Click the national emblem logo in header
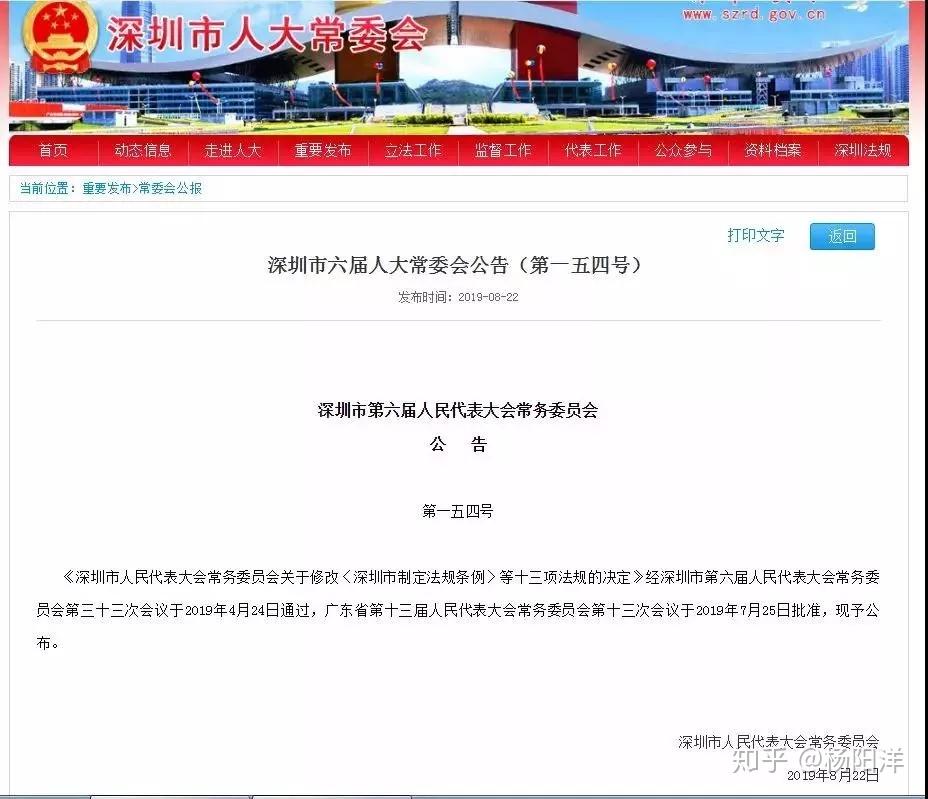This screenshot has width=928, height=799. point(60,37)
